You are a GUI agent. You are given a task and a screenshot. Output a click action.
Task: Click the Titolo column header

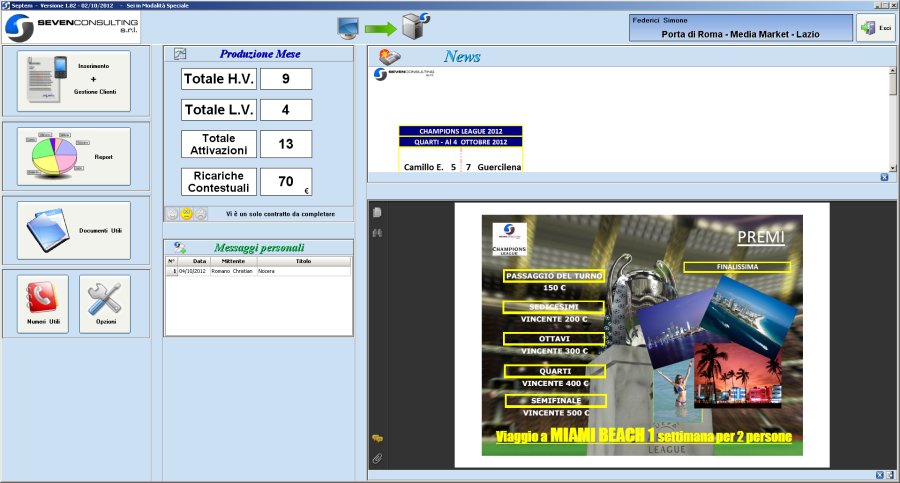303,261
